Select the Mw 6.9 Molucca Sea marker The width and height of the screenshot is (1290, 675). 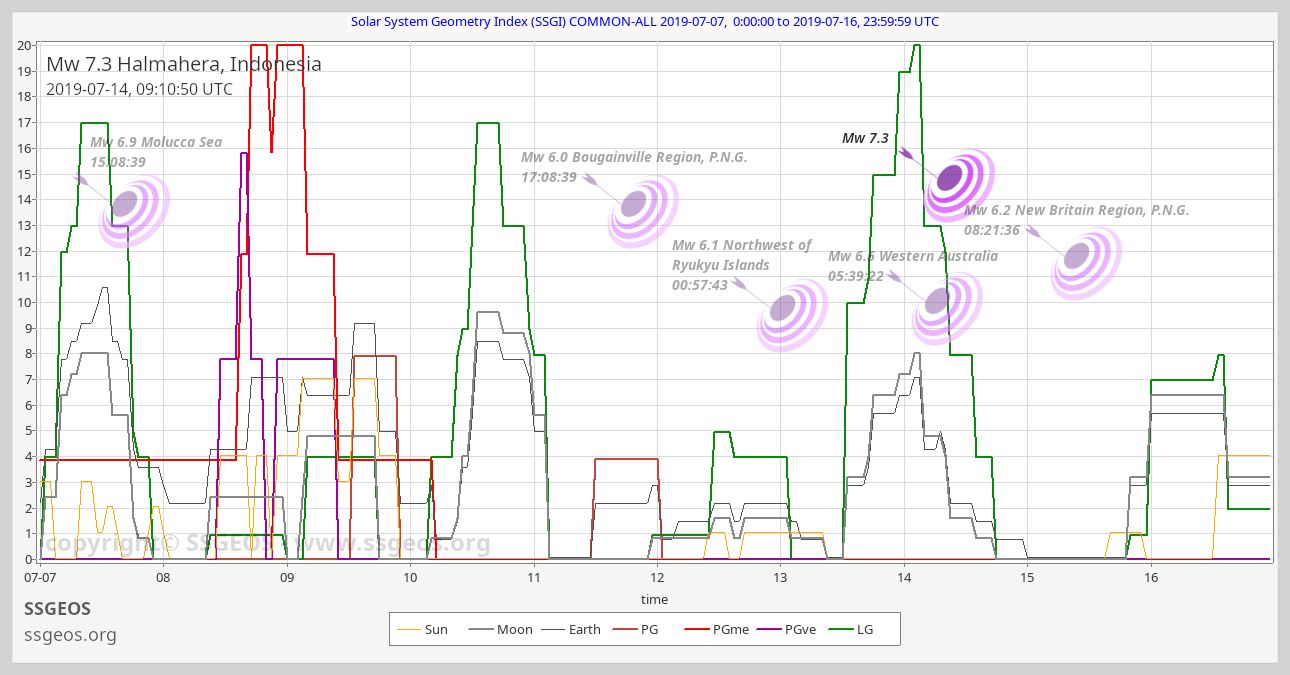click(x=133, y=210)
